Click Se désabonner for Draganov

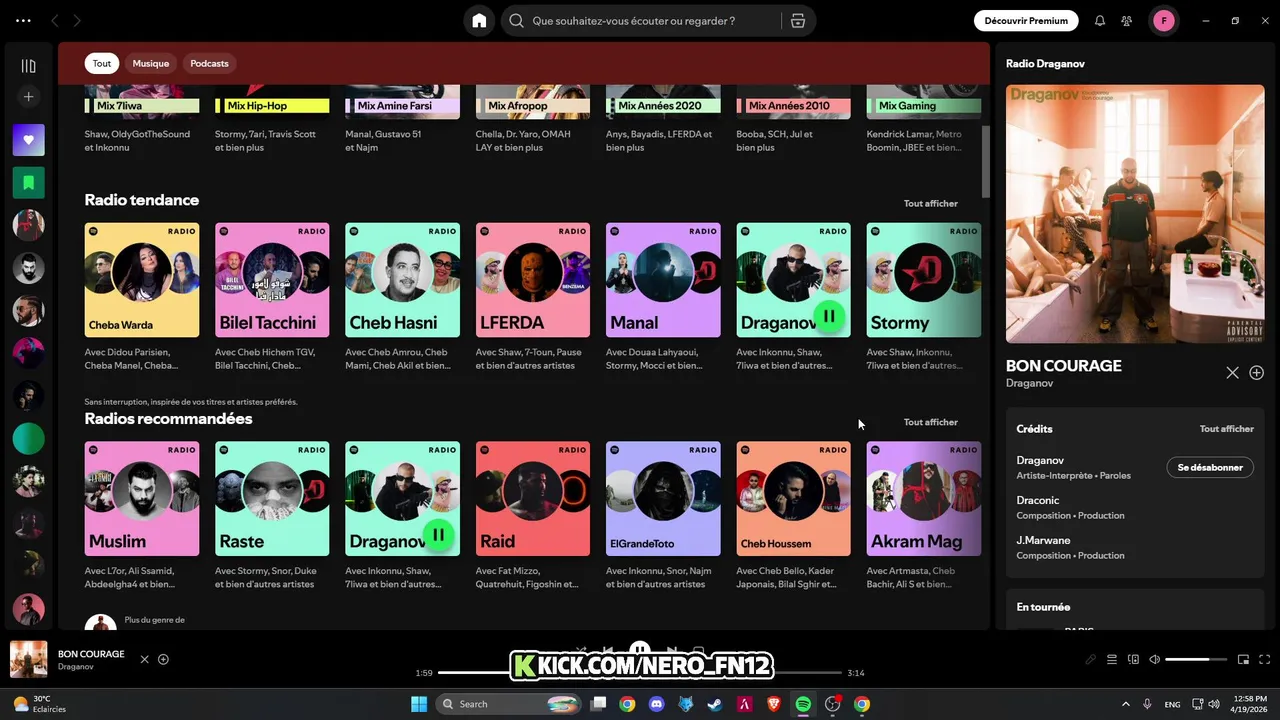coord(1210,467)
